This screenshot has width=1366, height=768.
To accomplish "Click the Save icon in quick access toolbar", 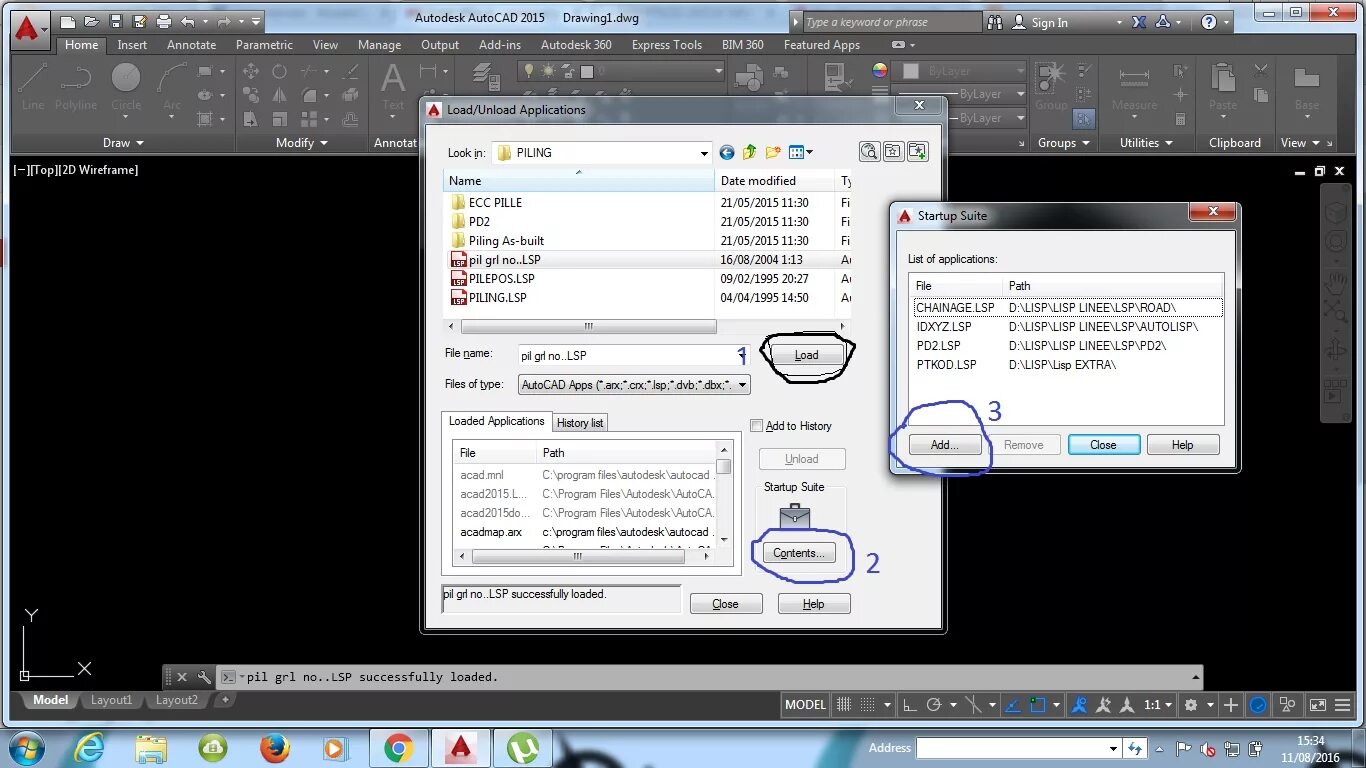I will pyautogui.click(x=116, y=21).
